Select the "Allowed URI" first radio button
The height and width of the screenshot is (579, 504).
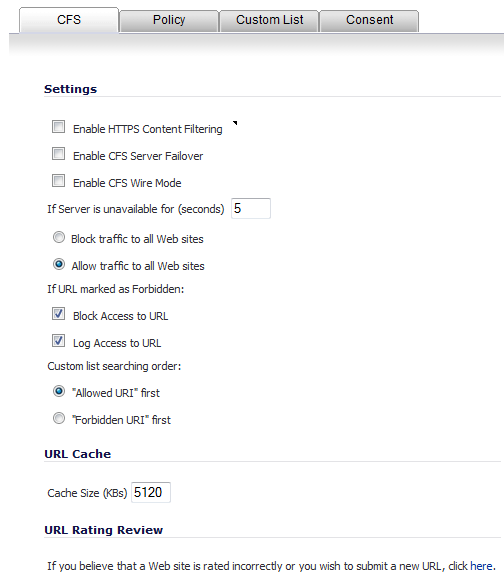(x=59, y=391)
